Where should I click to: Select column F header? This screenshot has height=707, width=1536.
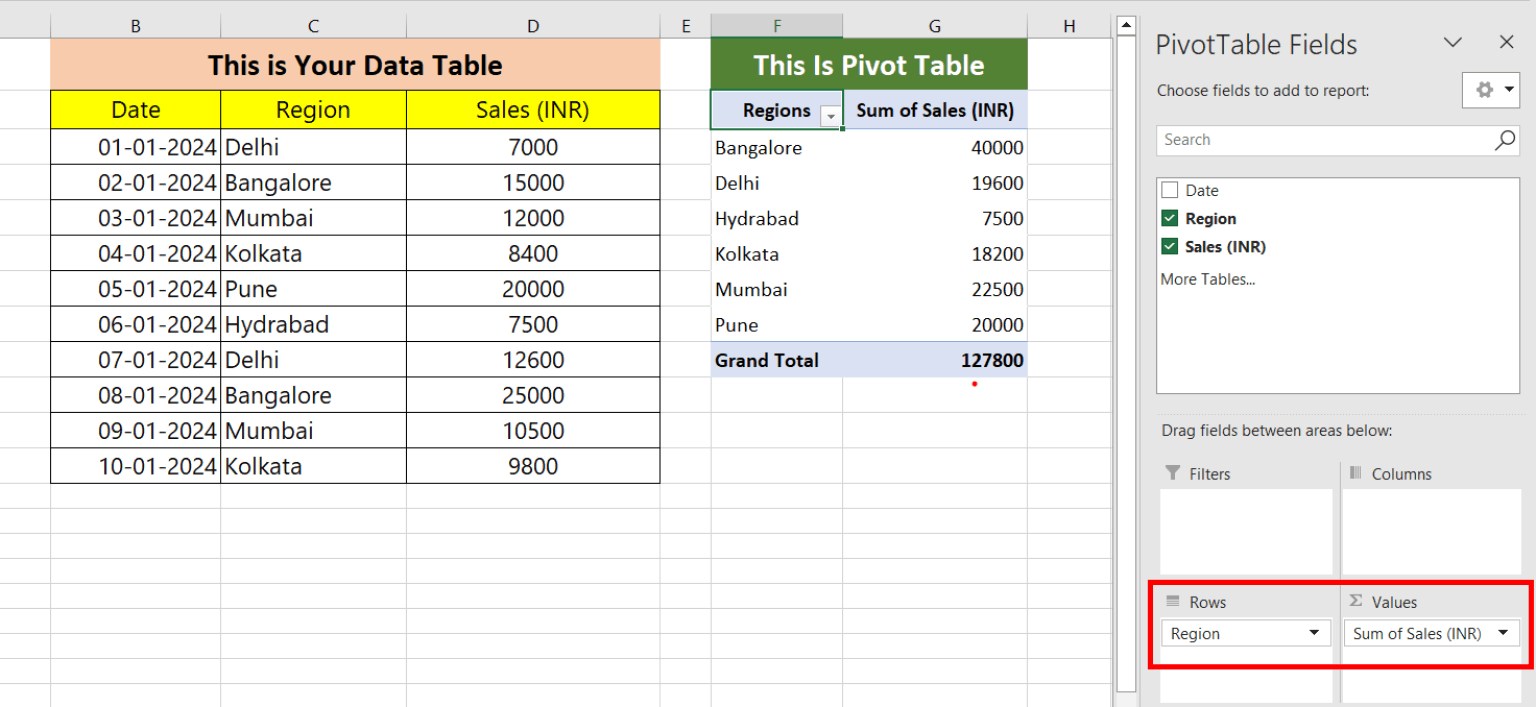pos(776,26)
